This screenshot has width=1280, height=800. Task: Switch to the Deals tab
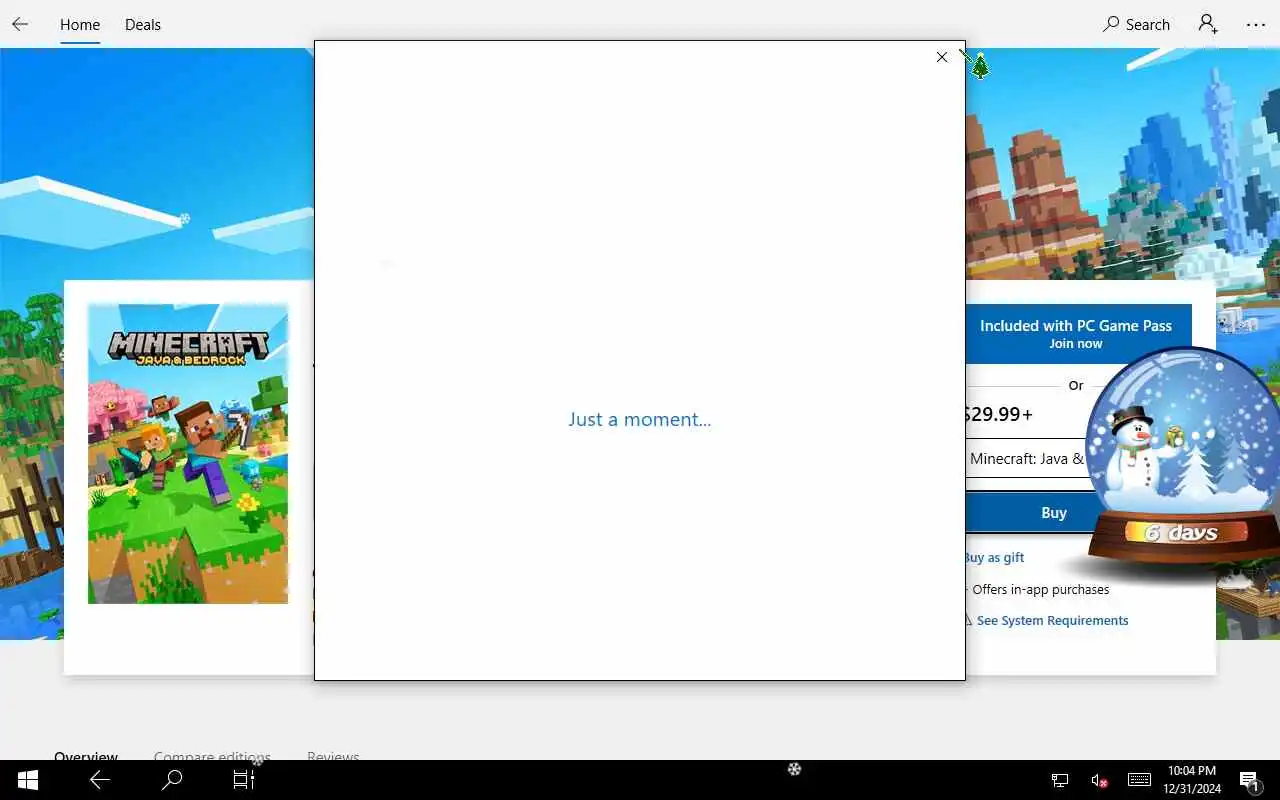[x=143, y=25]
